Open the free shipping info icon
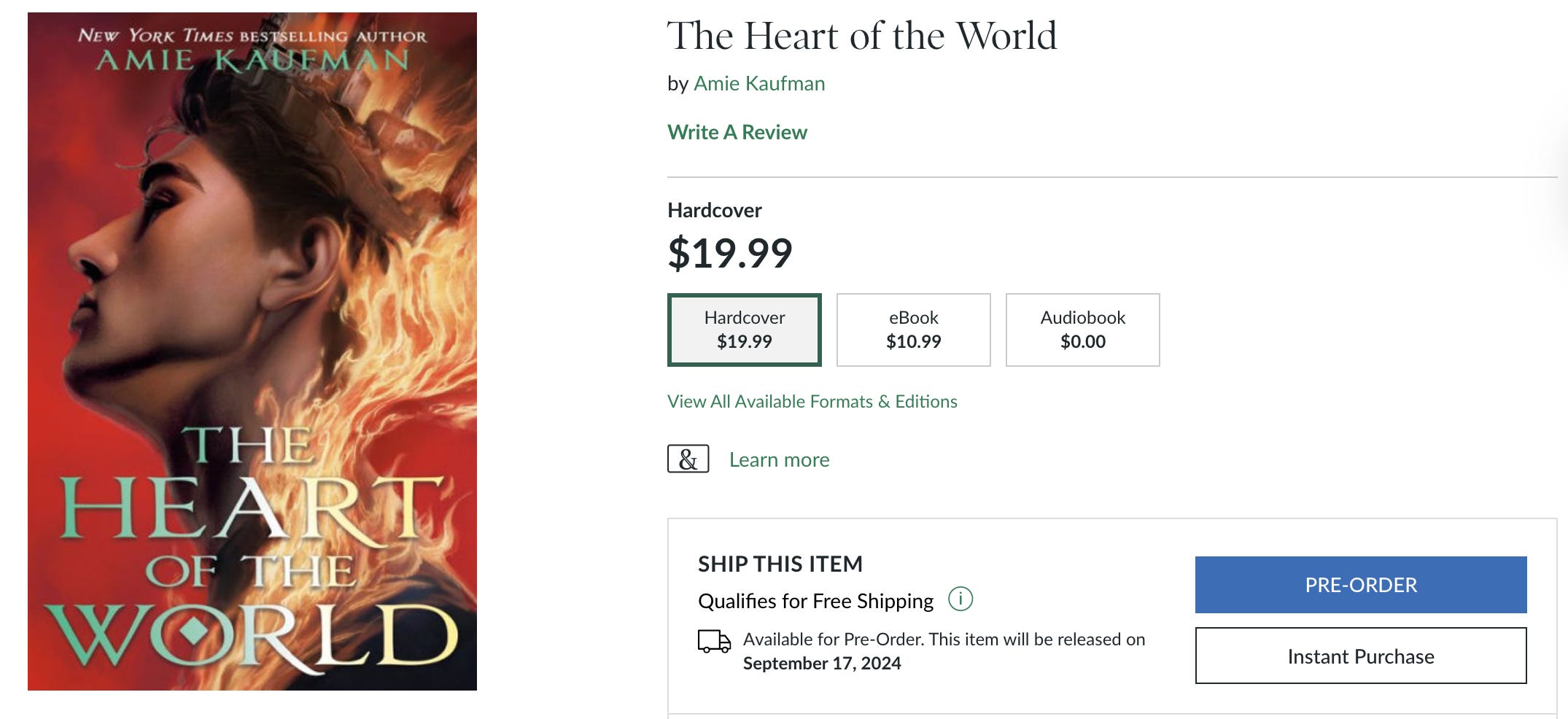 [960, 599]
